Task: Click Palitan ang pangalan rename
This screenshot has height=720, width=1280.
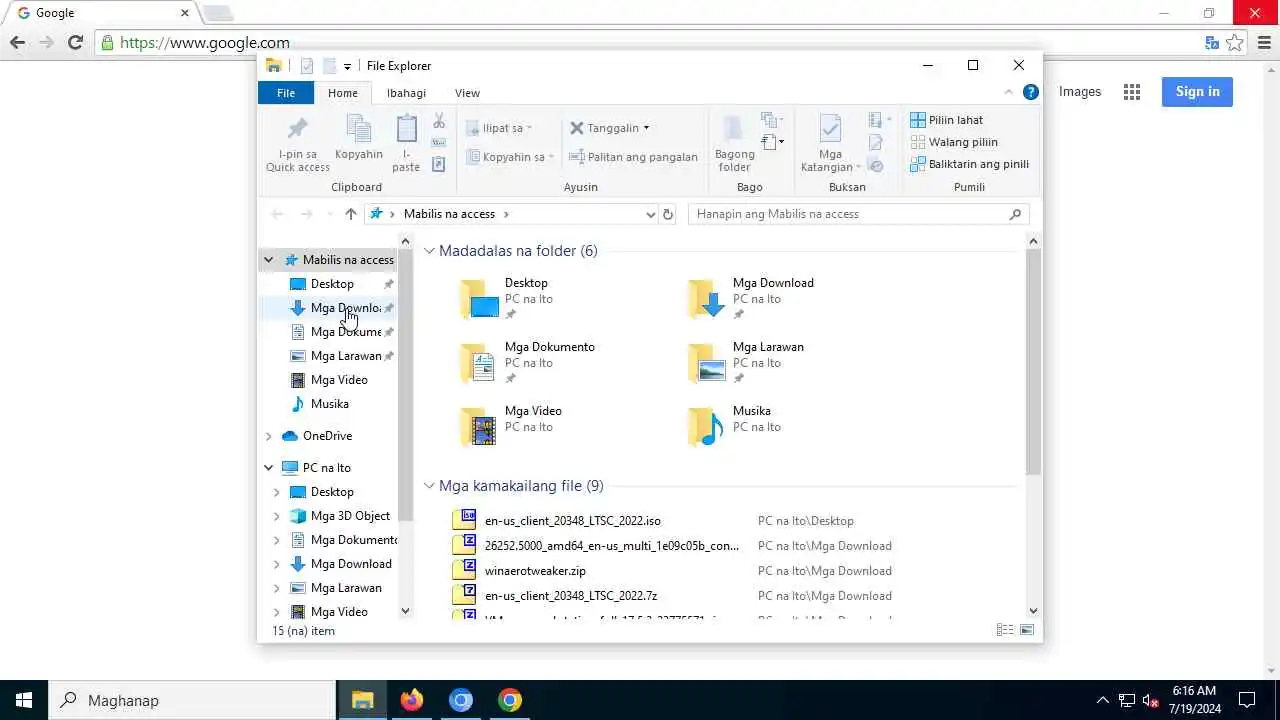Action: [x=633, y=157]
